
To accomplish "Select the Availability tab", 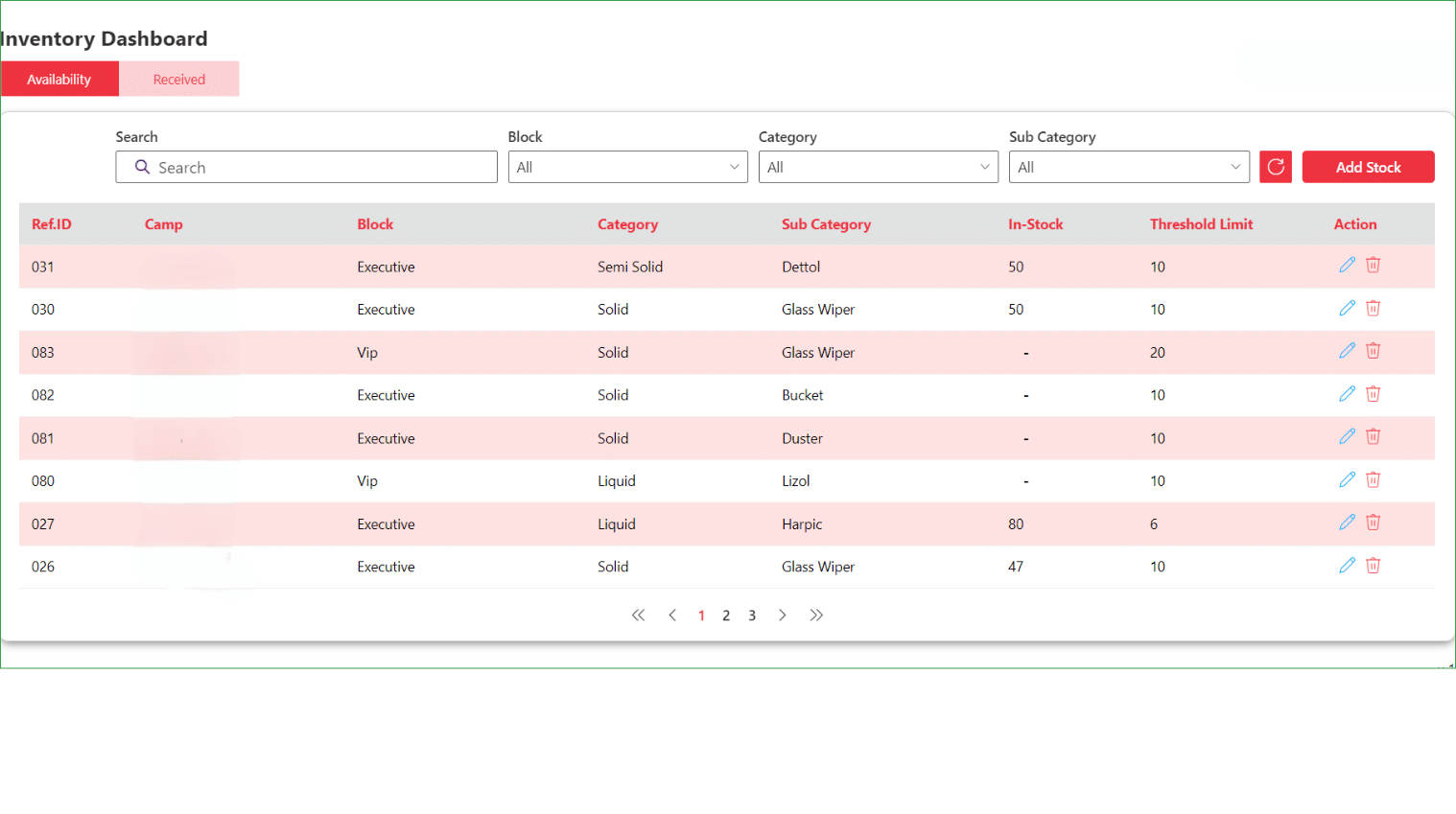I will pos(59,79).
